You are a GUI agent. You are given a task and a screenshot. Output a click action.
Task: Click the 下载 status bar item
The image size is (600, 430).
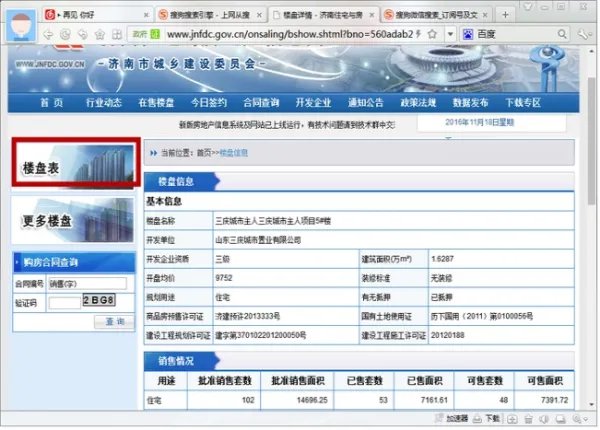click(x=487, y=419)
